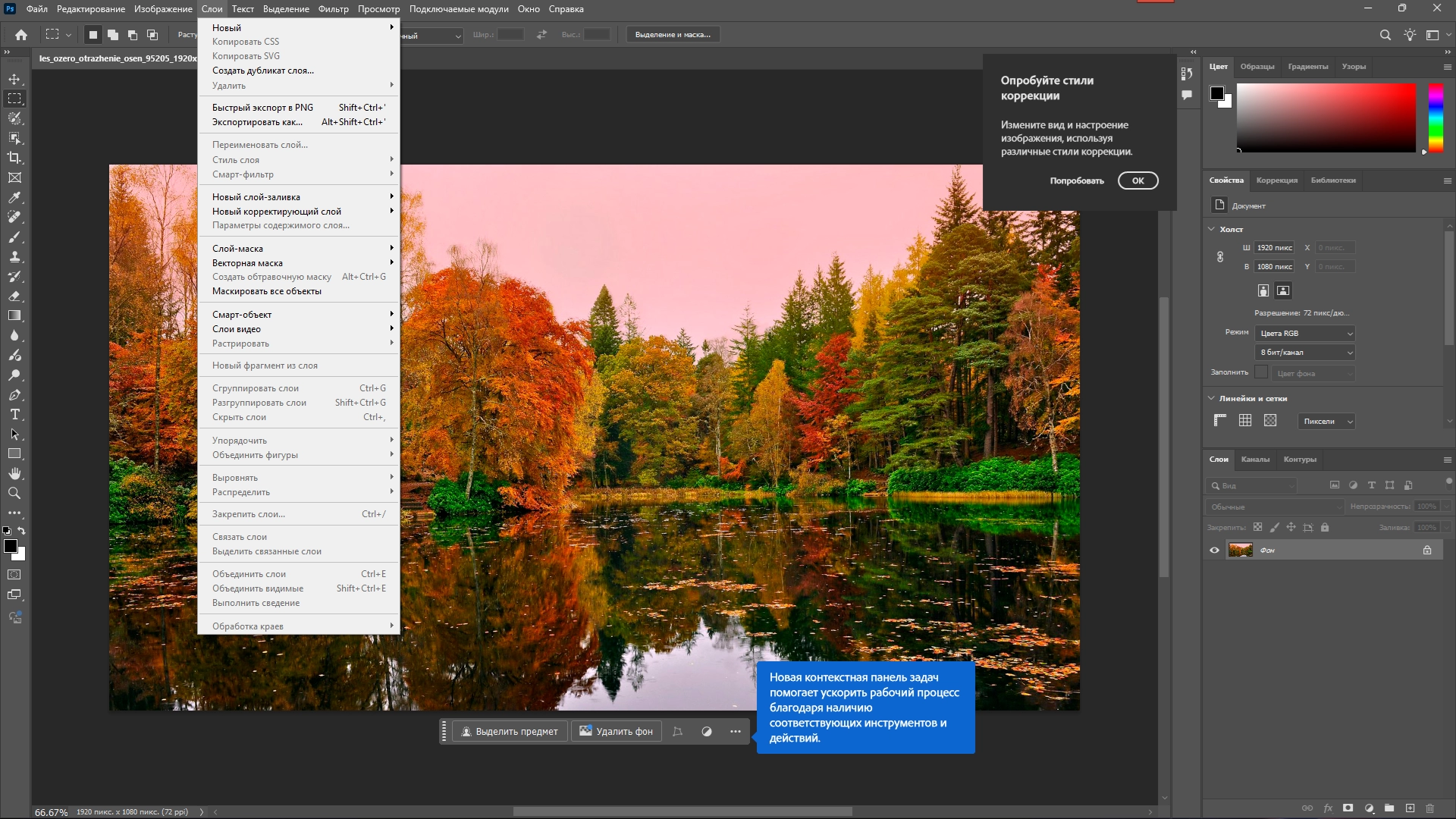
Task: Hide the Фон layer with eye icon
Action: (1215, 551)
